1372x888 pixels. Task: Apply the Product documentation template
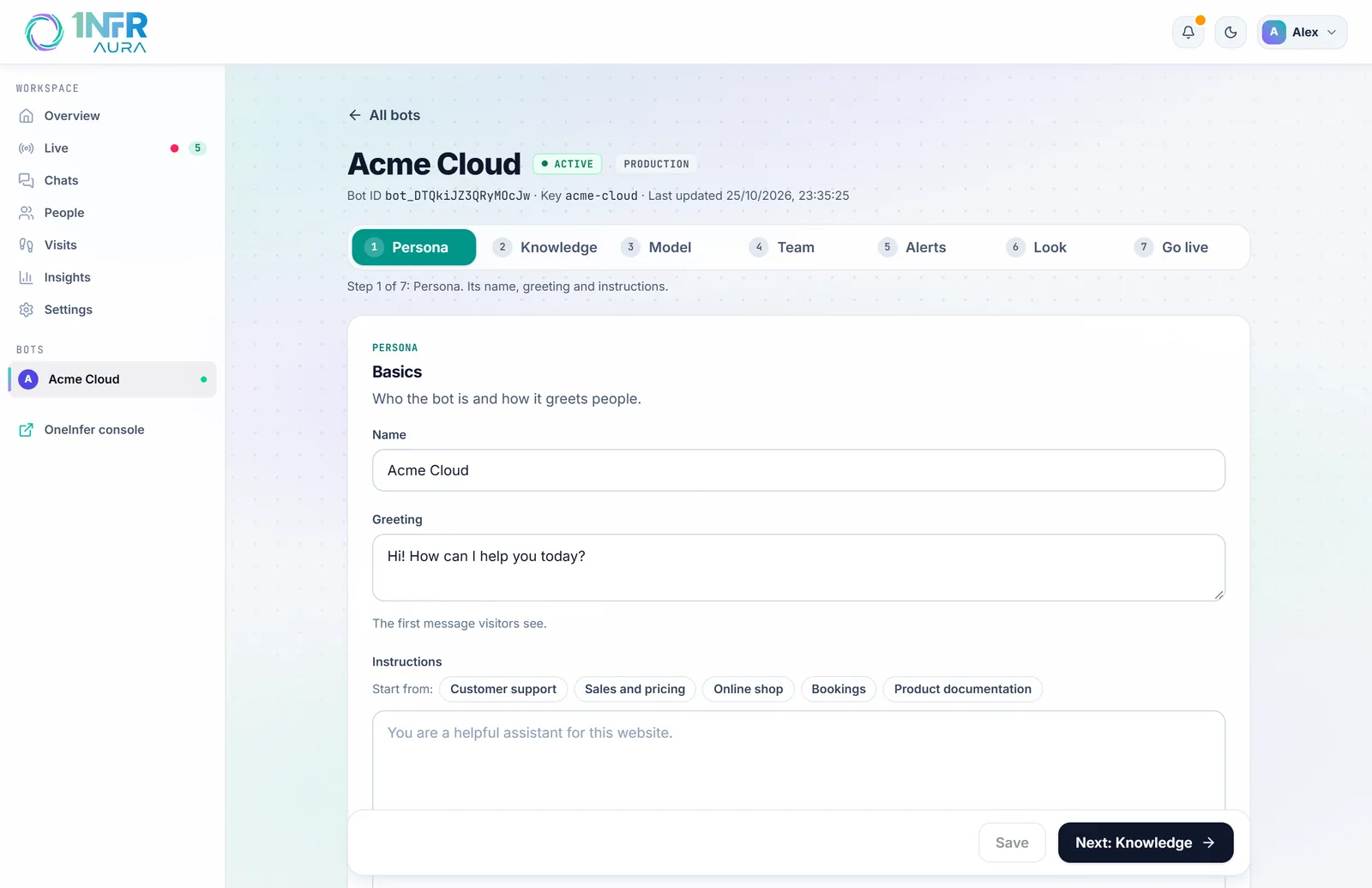tap(963, 689)
